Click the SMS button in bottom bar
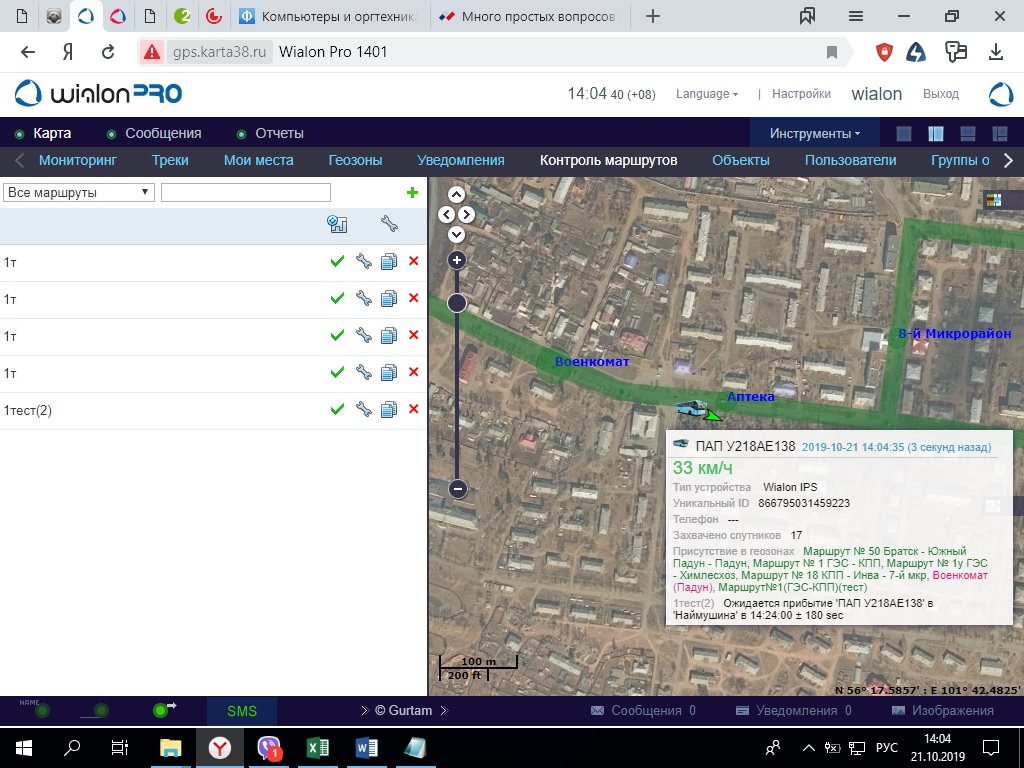The width and height of the screenshot is (1024, 768). tap(242, 711)
